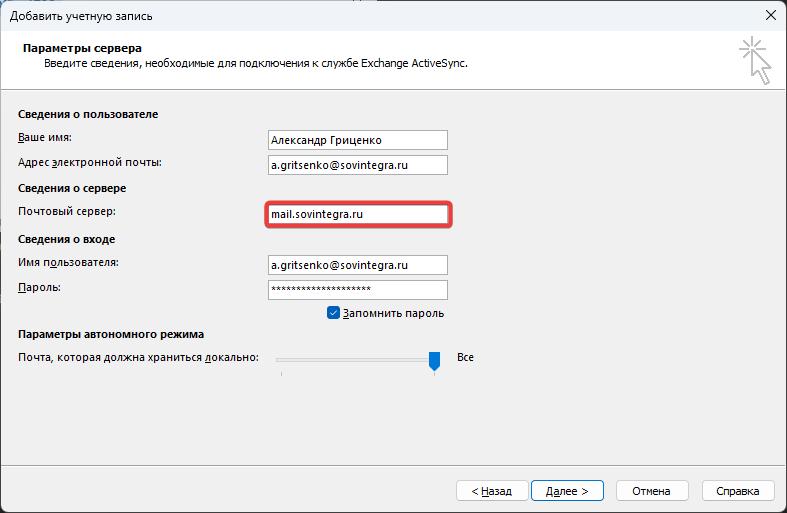The image size is (787, 513).
Task: Open help with the 'Справка' button
Action: (x=738, y=491)
